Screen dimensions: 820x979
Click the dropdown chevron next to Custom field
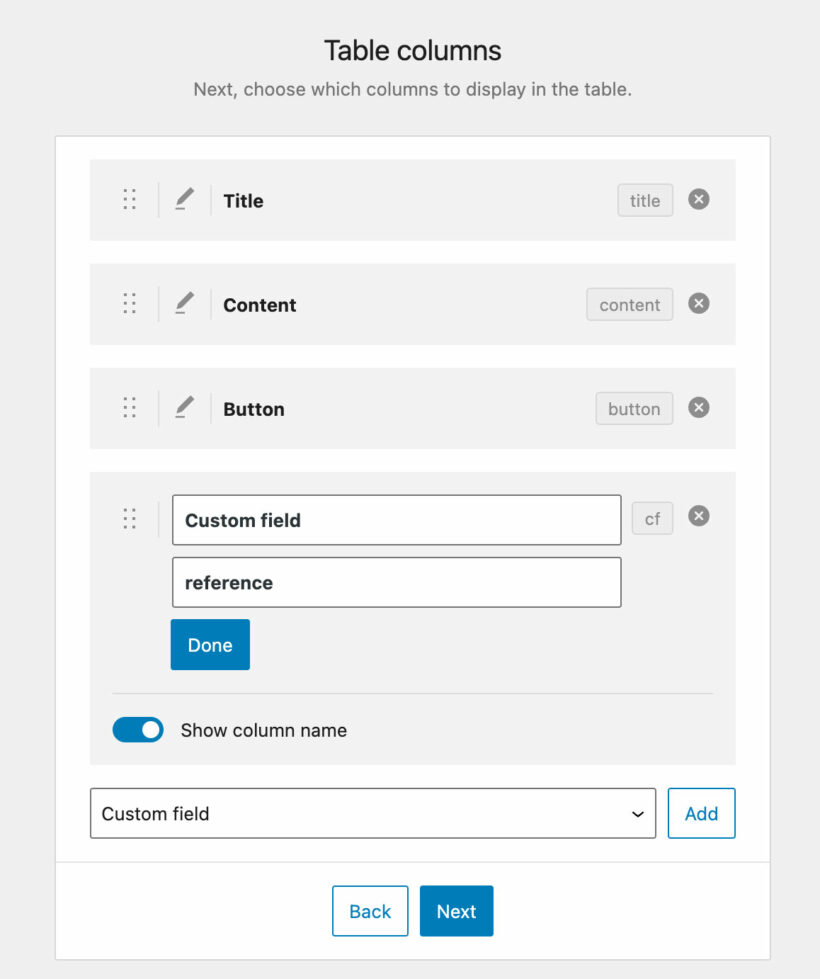638,813
